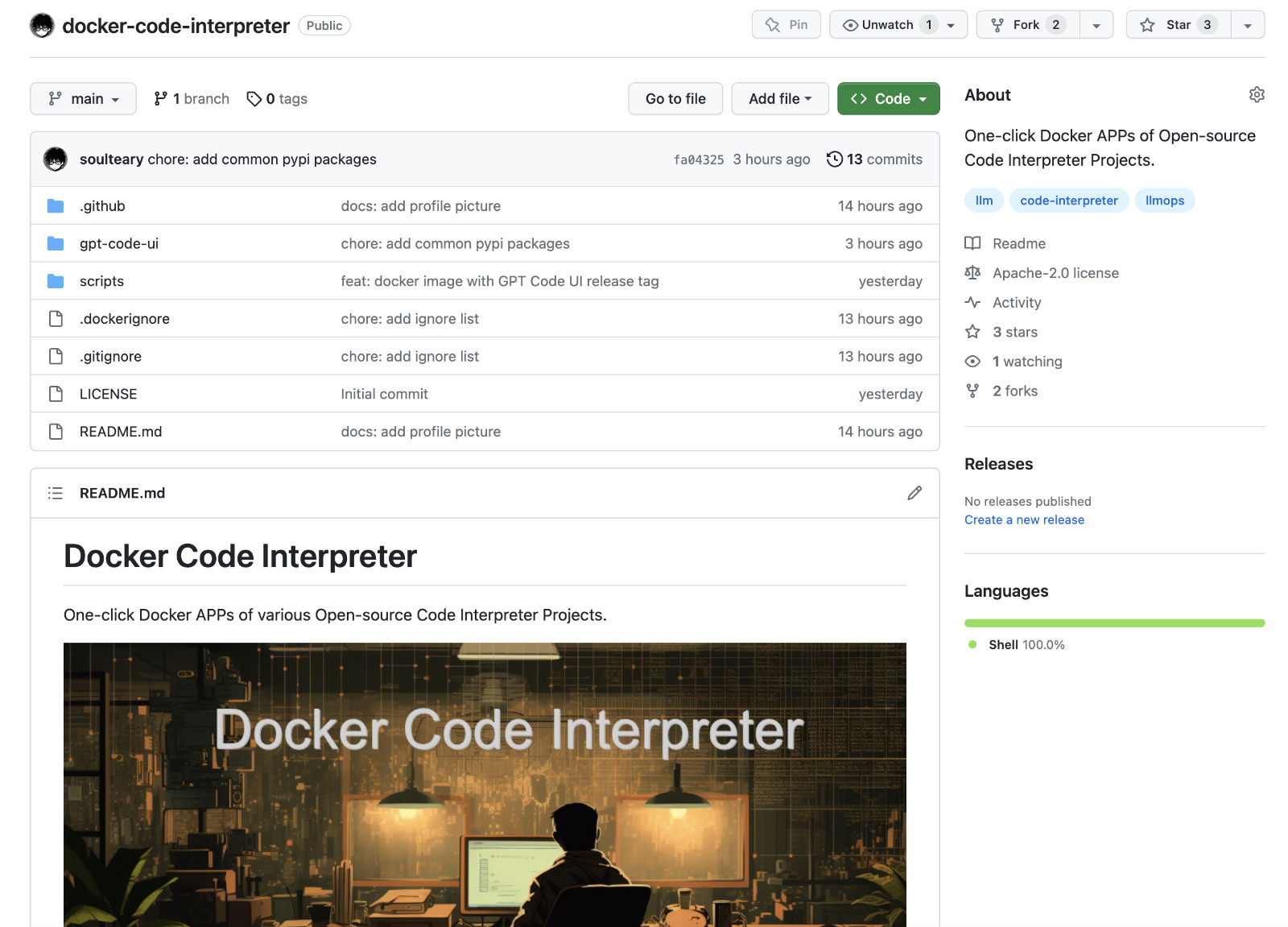Click the LICENSE file icon
The image size is (1288, 927).
pyautogui.click(x=56, y=394)
